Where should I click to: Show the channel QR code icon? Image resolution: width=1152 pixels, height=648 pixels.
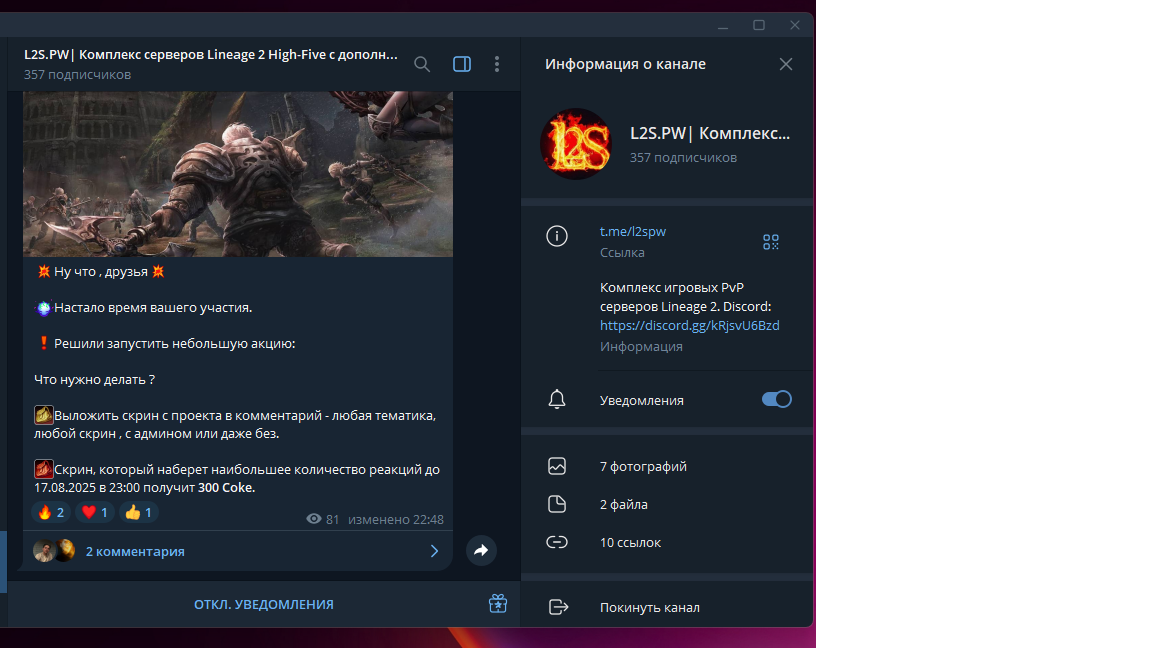pos(771,242)
